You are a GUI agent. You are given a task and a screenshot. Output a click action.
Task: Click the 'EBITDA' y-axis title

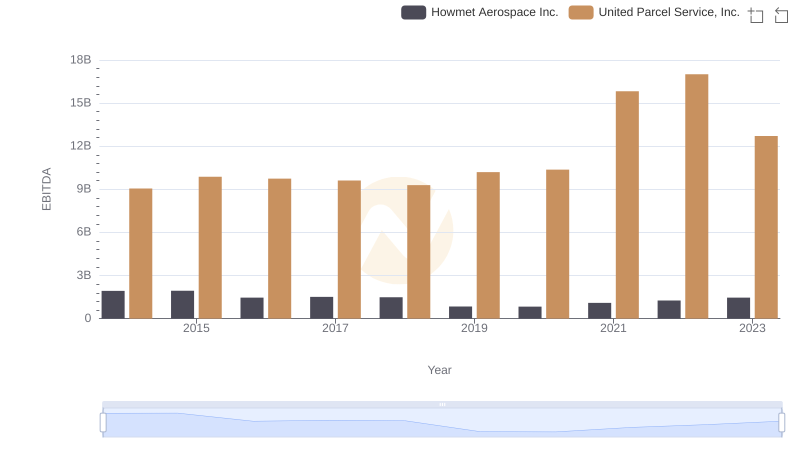point(46,189)
